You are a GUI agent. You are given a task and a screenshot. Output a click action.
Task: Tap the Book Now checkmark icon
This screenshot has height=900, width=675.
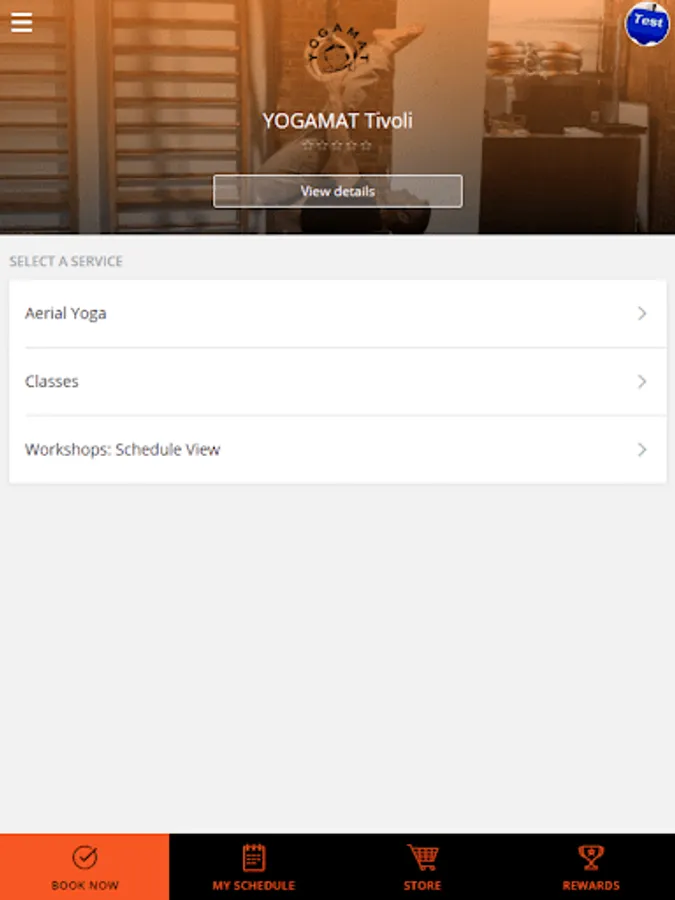(x=84, y=858)
